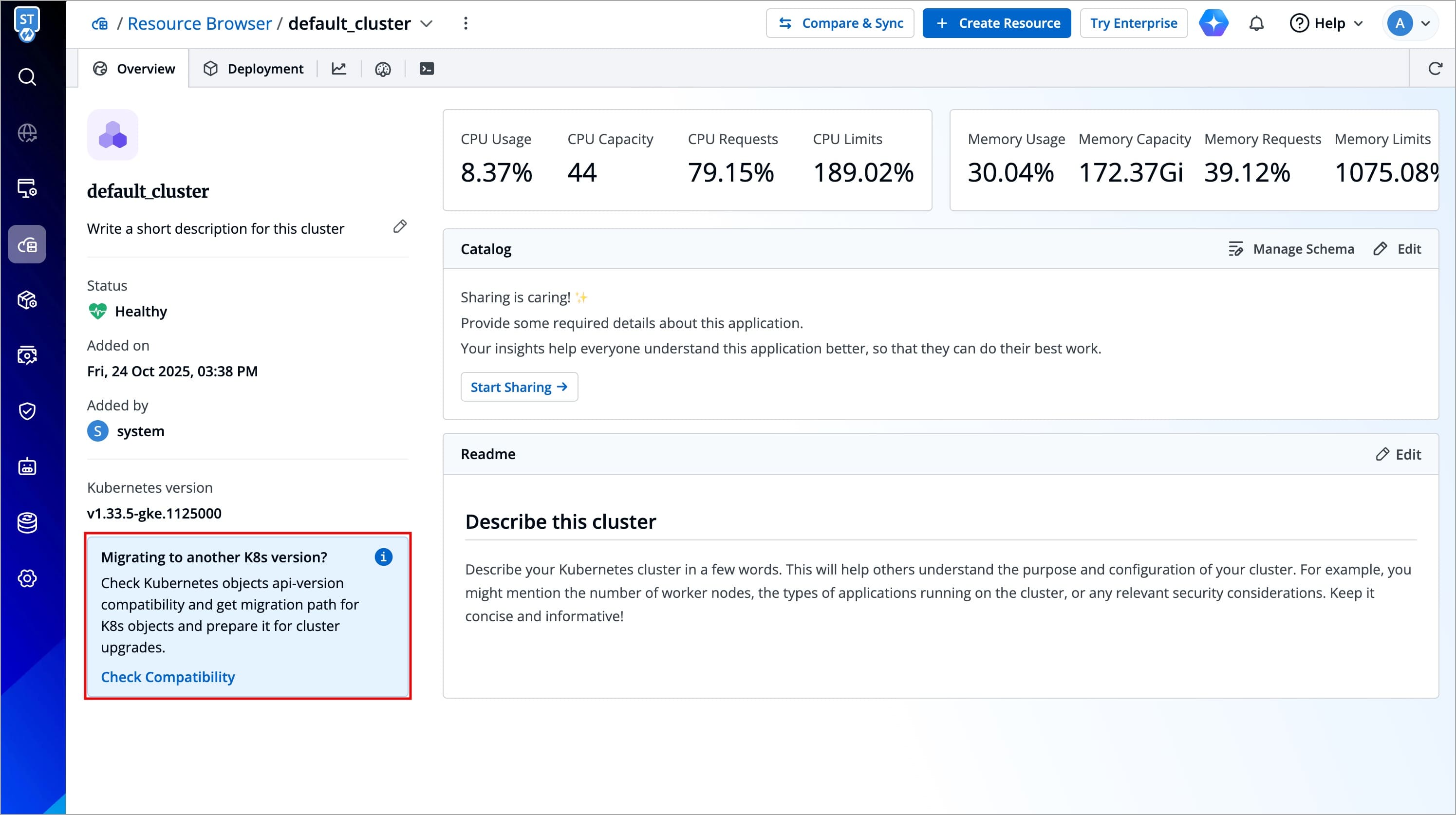The height and width of the screenshot is (815, 1456).
Task: Click the Start Sharing button
Action: tap(519, 387)
